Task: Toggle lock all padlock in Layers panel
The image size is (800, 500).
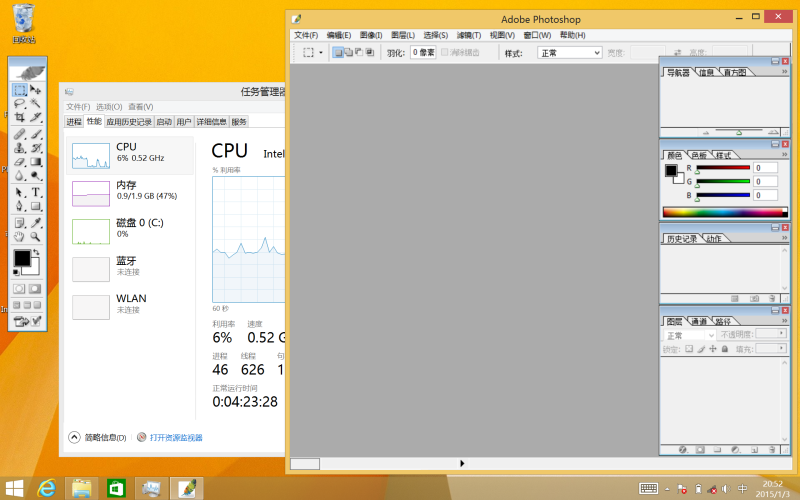Action: click(724, 349)
